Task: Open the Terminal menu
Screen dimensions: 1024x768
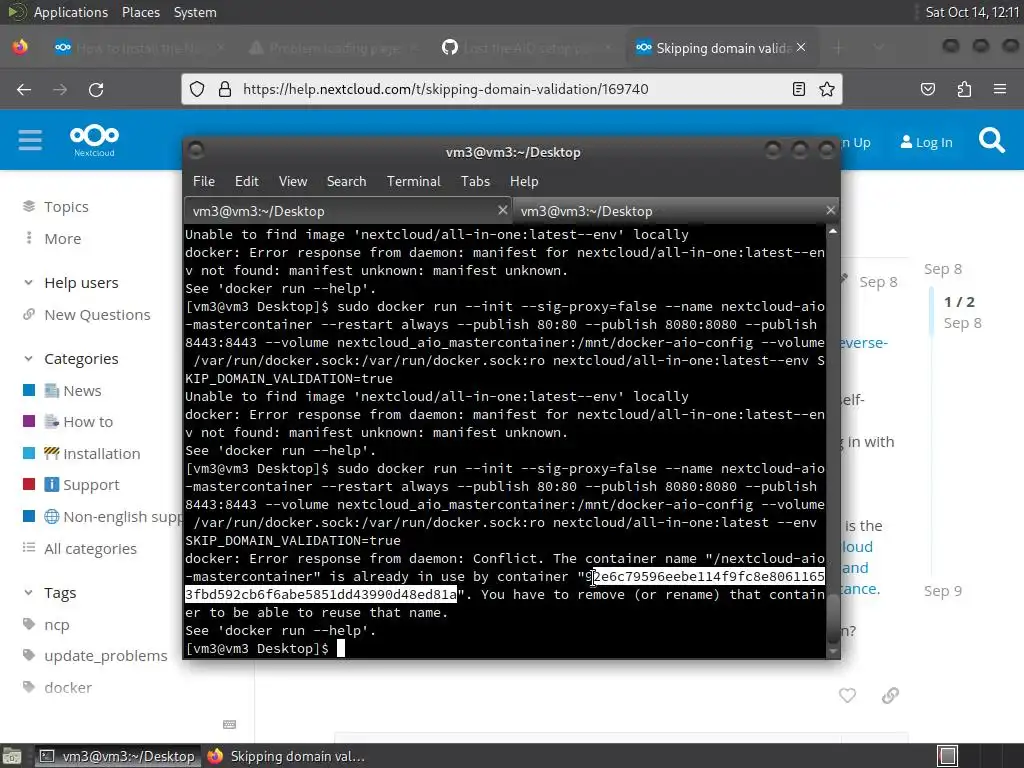Action: [x=413, y=182]
